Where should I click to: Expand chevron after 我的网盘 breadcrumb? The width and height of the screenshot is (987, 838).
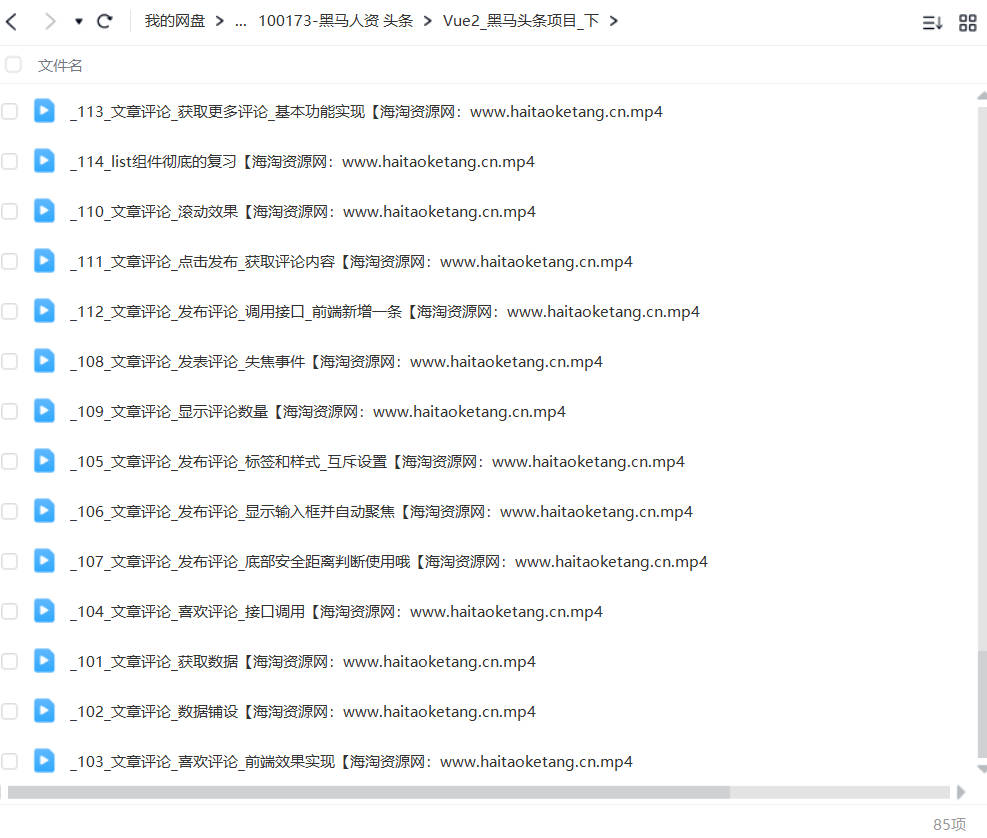click(x=219, y=21)
